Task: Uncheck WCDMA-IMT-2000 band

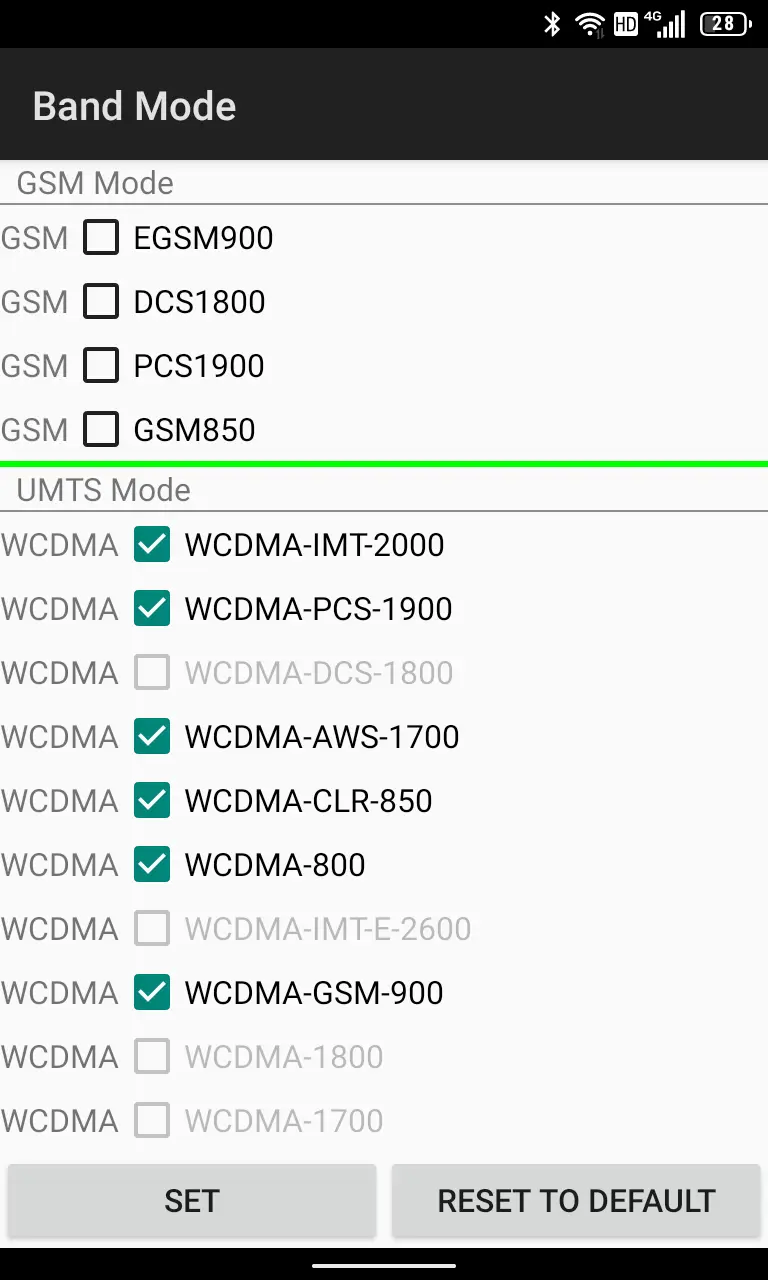Action: (152, 545)
